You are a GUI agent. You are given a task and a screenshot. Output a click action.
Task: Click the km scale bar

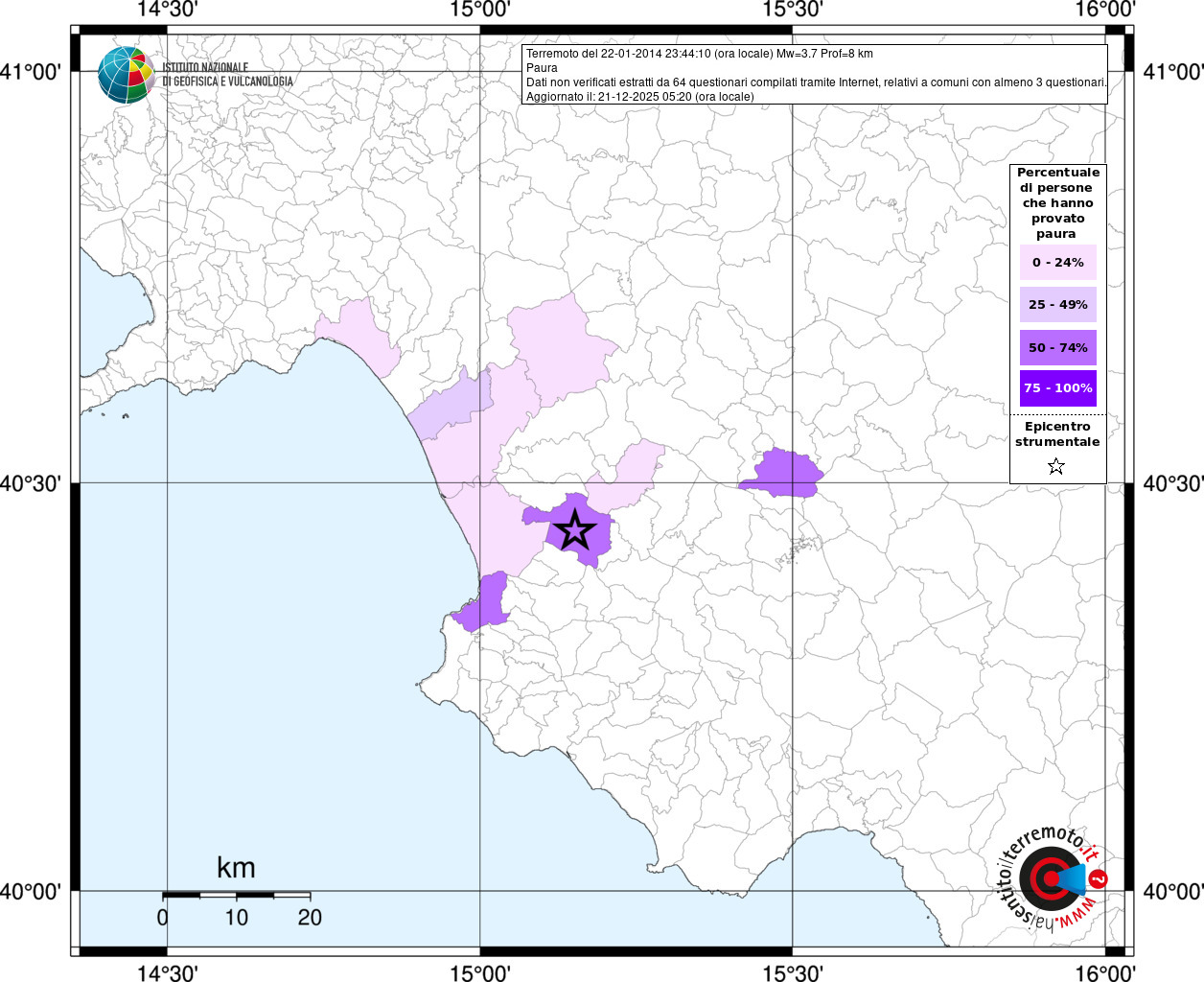[x=236, y=895]
